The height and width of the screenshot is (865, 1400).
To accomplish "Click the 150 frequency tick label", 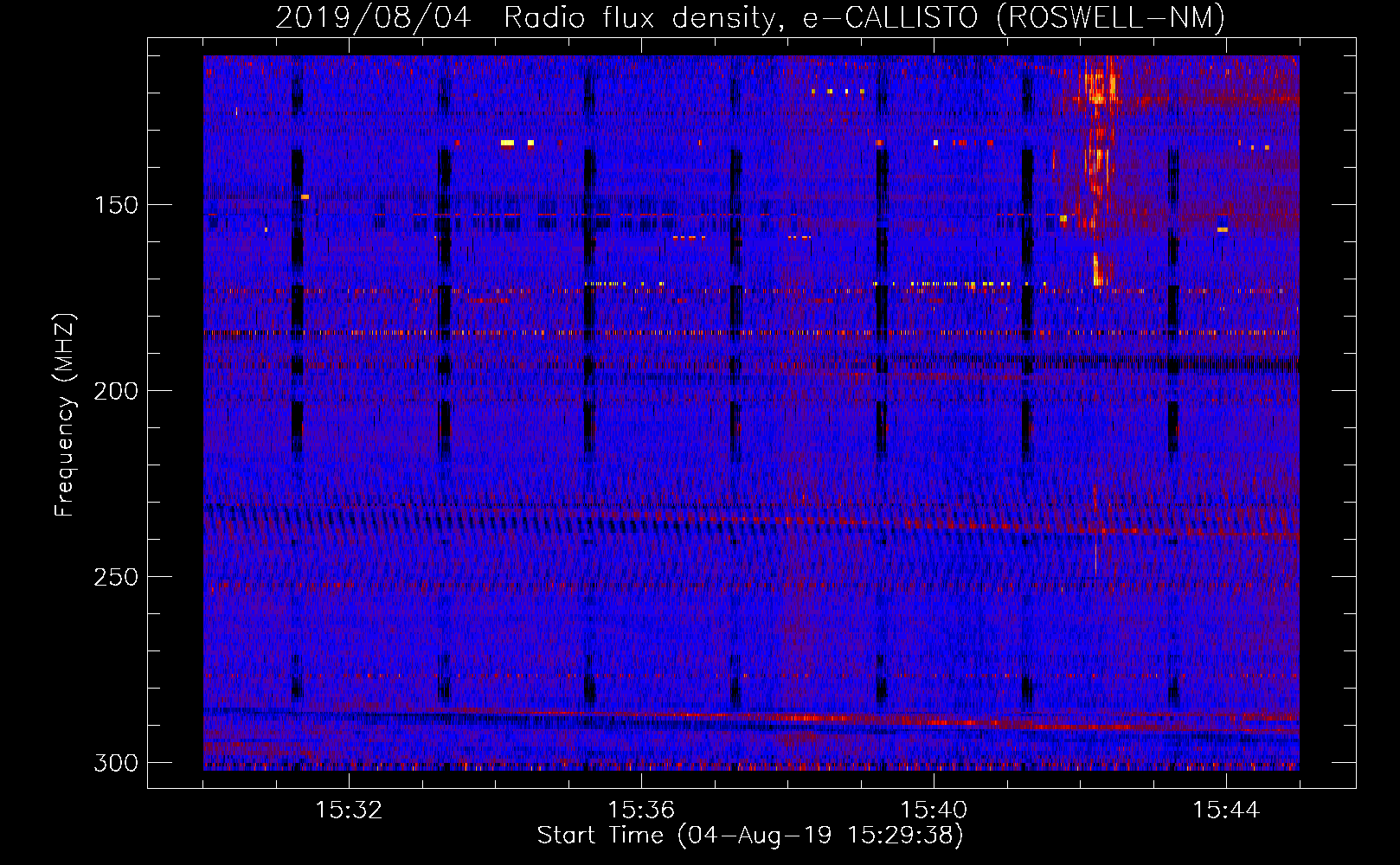I will point(116,205).
